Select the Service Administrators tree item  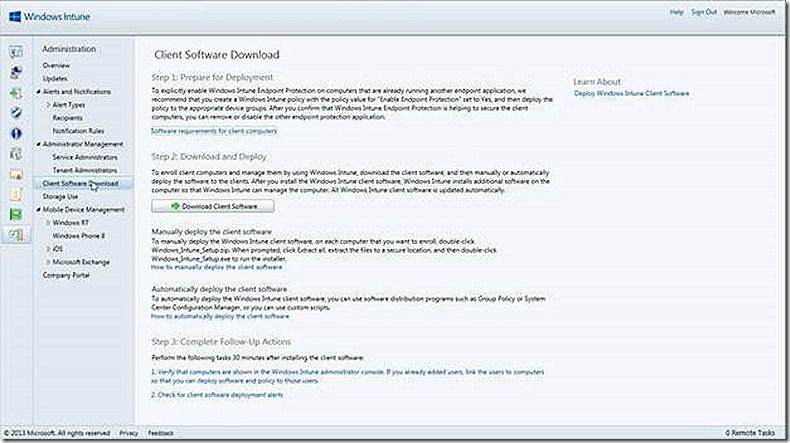[85, 157]
